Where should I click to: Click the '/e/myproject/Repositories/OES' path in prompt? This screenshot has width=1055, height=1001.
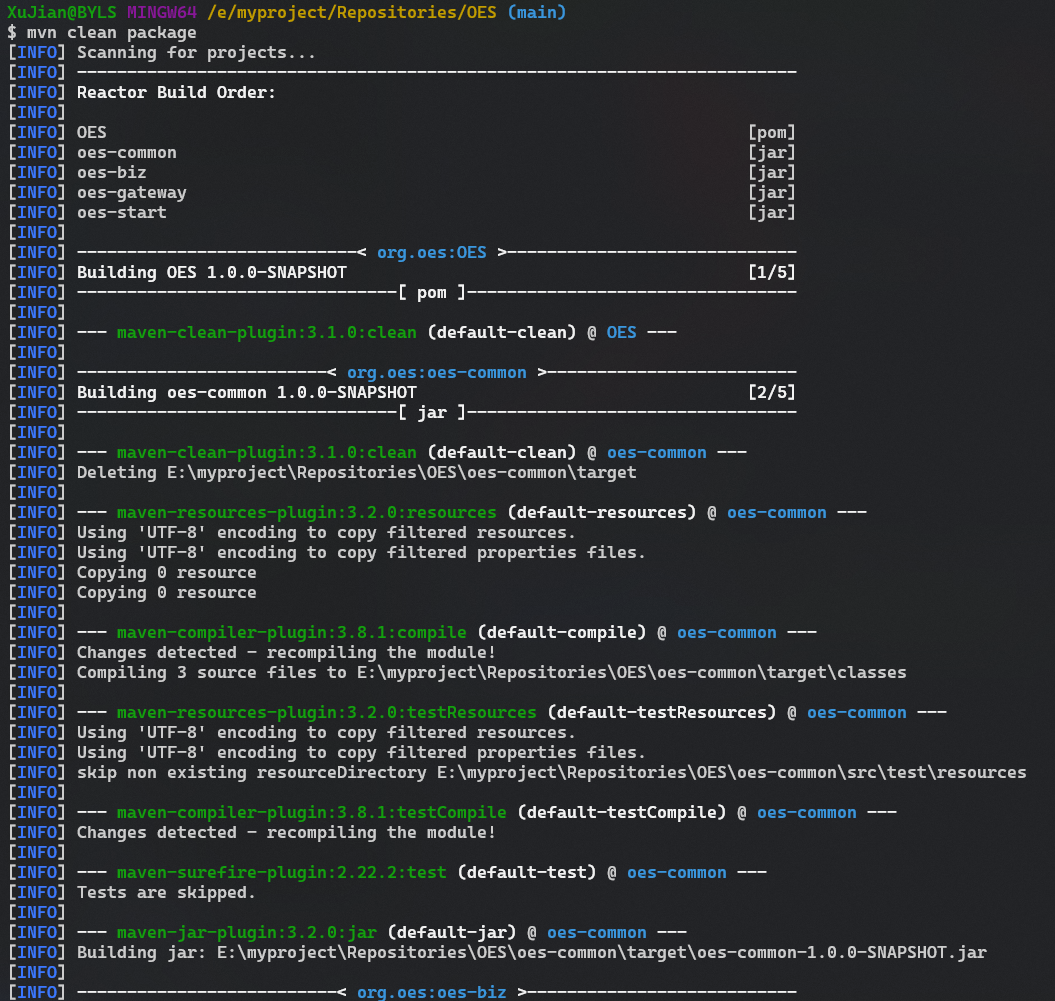tap(352, 13)
